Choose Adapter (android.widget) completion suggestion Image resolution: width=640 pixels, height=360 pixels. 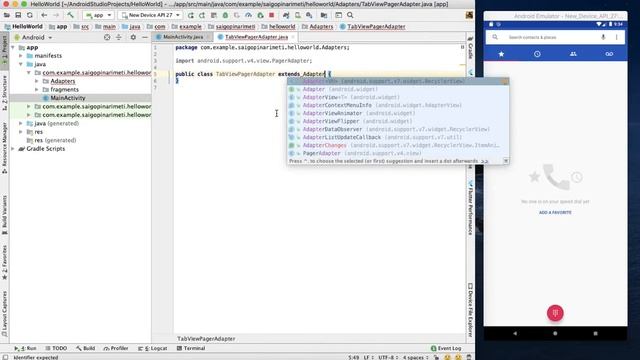[398, 89]
